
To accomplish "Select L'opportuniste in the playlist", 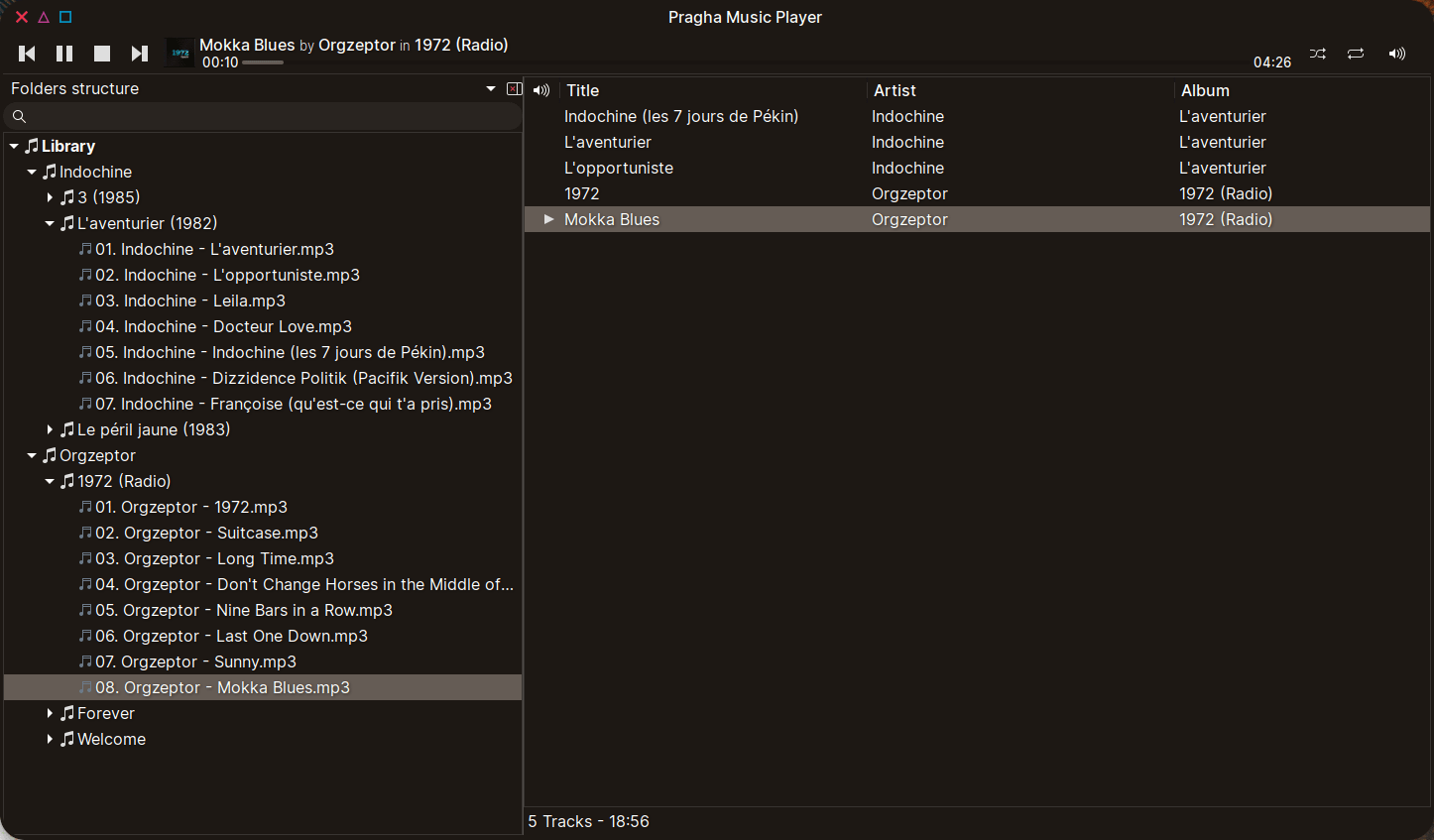I will click(619, 169).
